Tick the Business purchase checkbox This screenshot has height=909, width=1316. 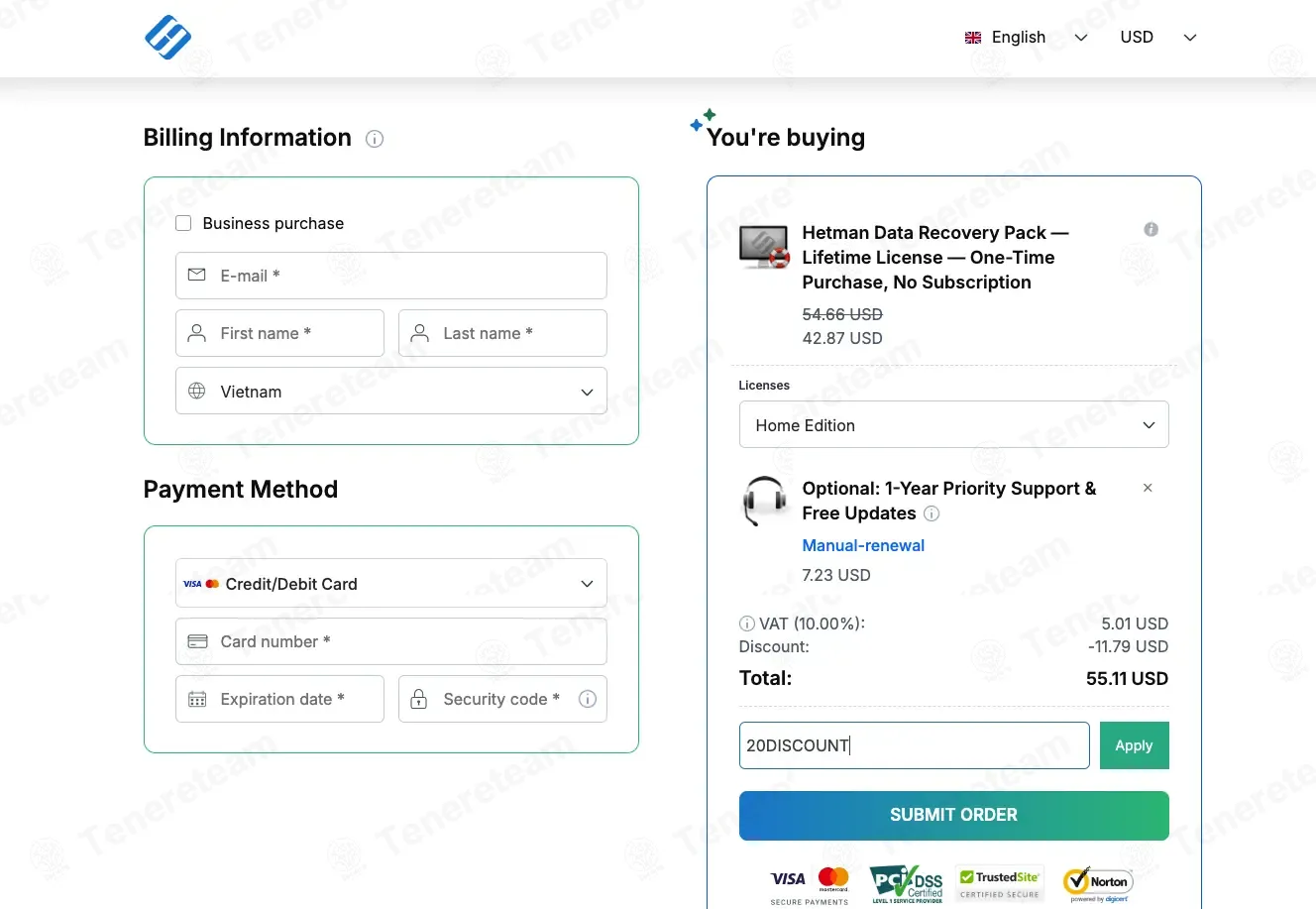(183, 223)
